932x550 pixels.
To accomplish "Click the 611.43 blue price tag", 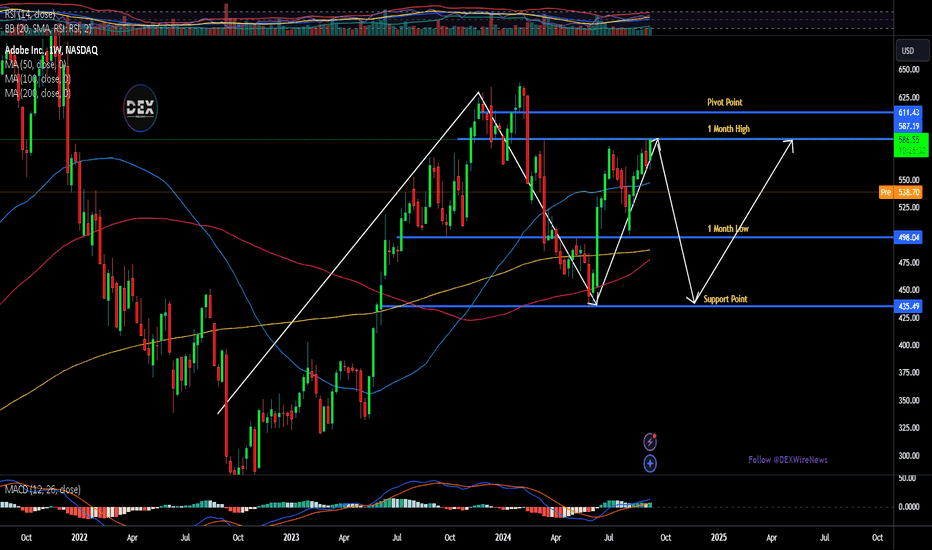I will [x=908, y=112].
